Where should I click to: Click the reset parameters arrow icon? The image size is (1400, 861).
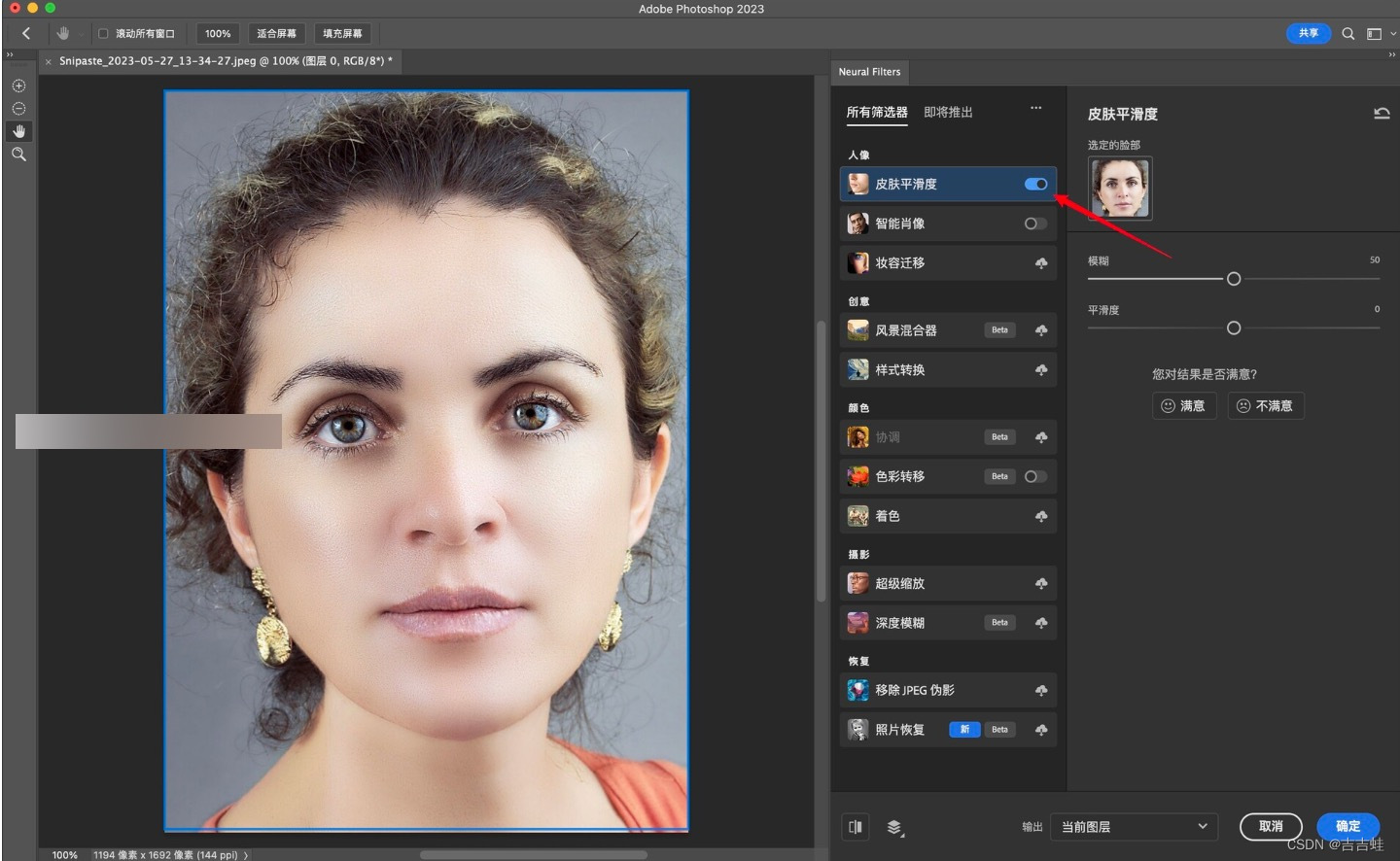tap(1382, 114)
